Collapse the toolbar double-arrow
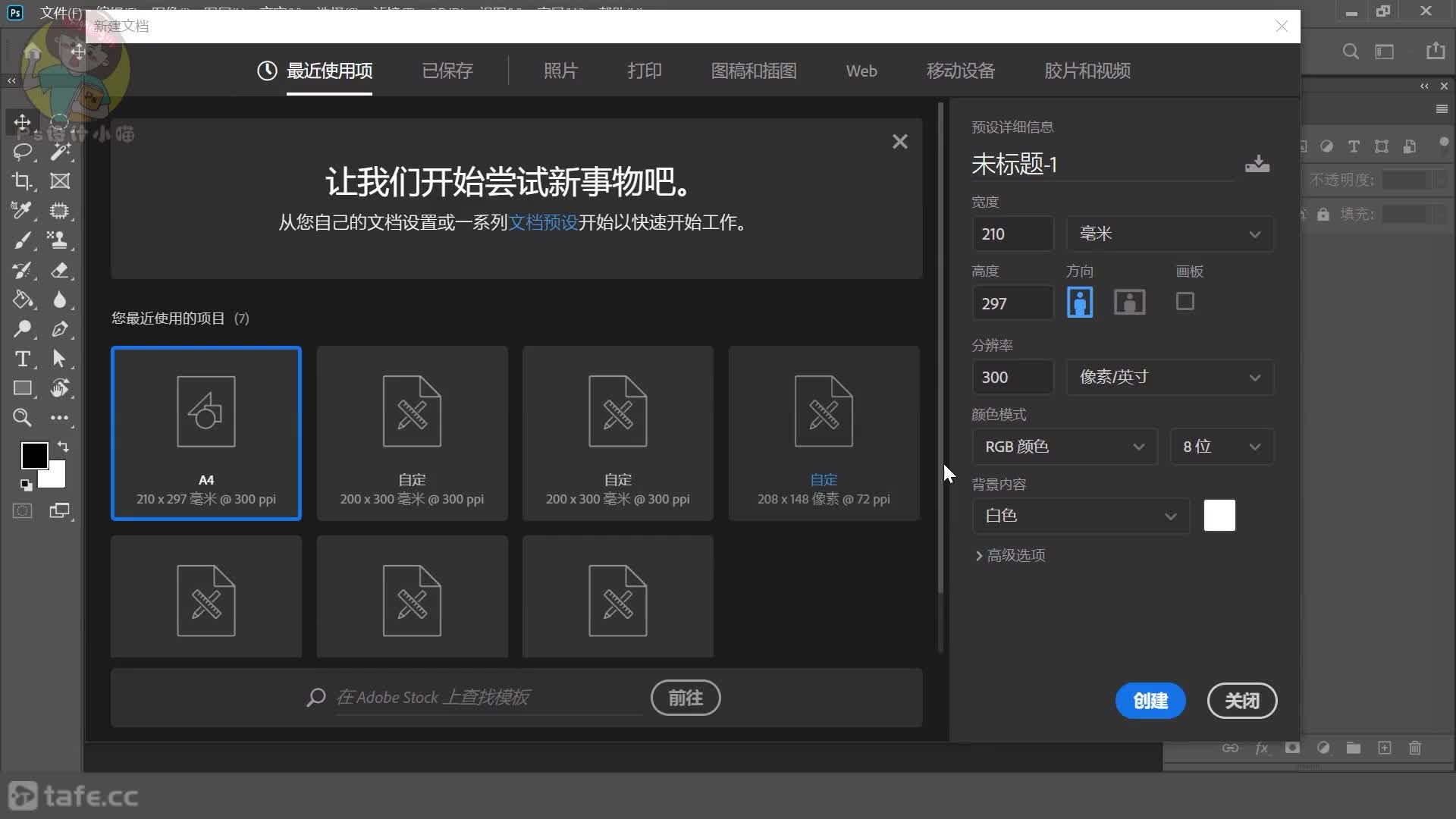1456x819 pixels. pos(11,80)
